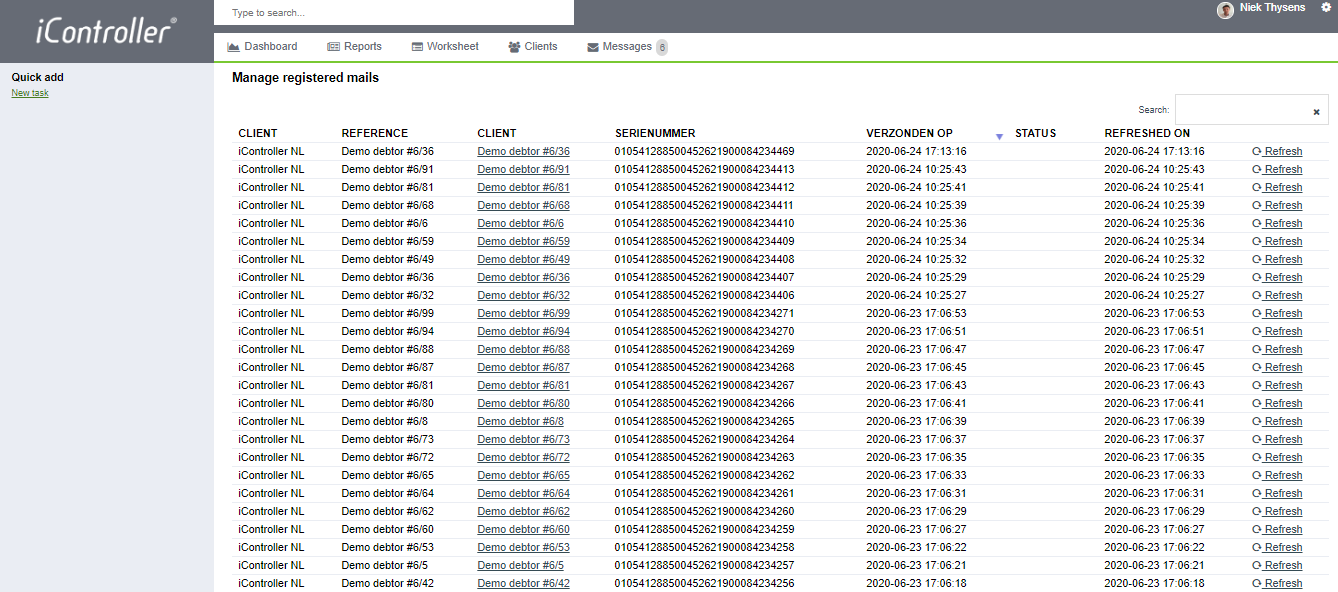Click the Messages envelope icon
This screenshot has height=592, width=1338.
coord(593,47)
